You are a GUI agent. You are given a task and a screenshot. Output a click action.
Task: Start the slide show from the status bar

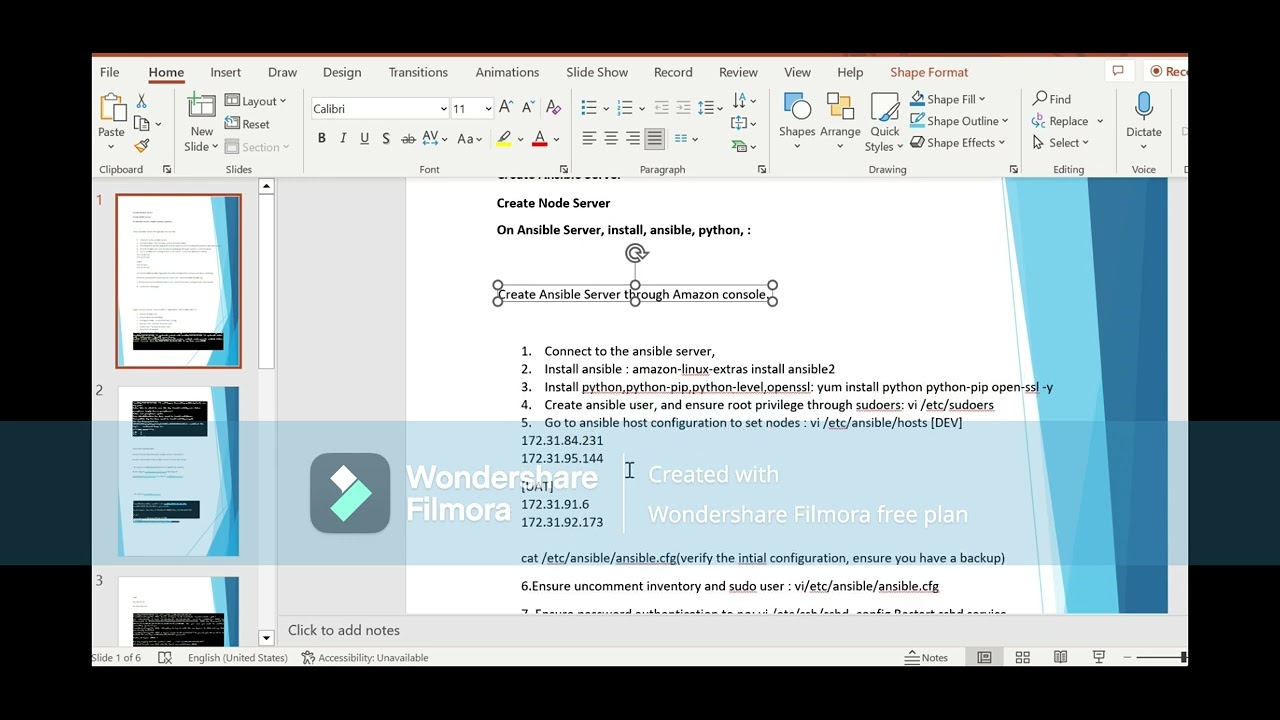[1098, 657]
